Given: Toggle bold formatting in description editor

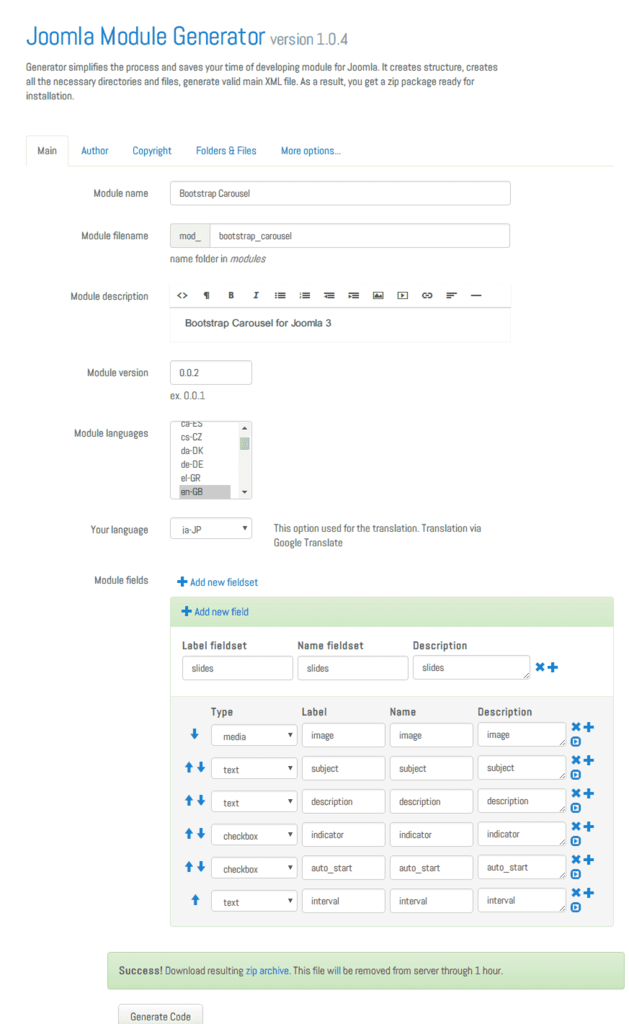Looking at the screenshot, I should pos(231,295).
